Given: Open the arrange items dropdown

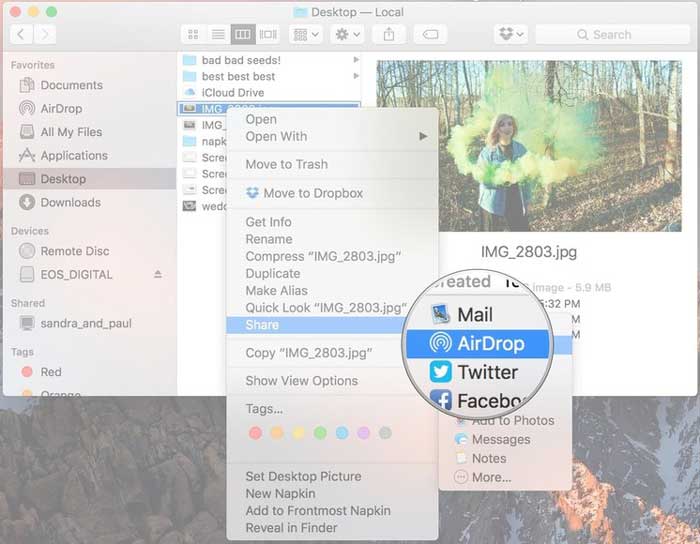Looking at the screenshot, I should (x=306, y=34).
